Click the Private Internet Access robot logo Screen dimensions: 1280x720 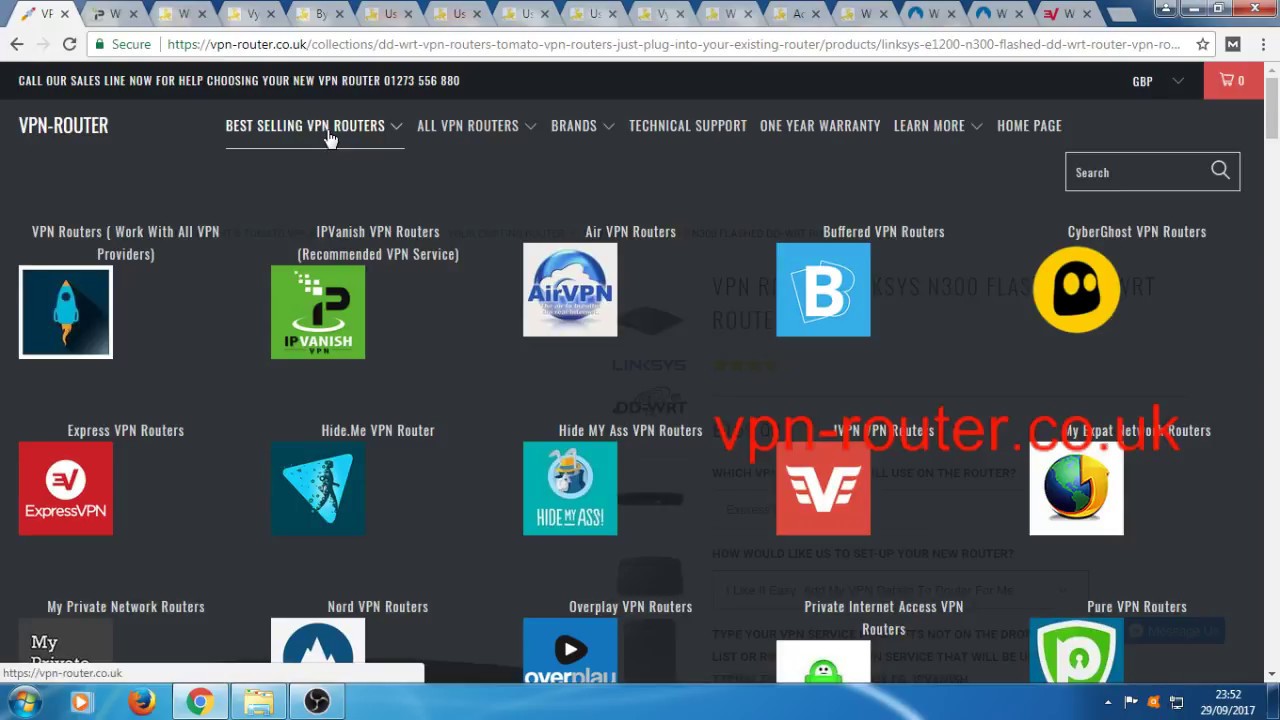[823, 662]
